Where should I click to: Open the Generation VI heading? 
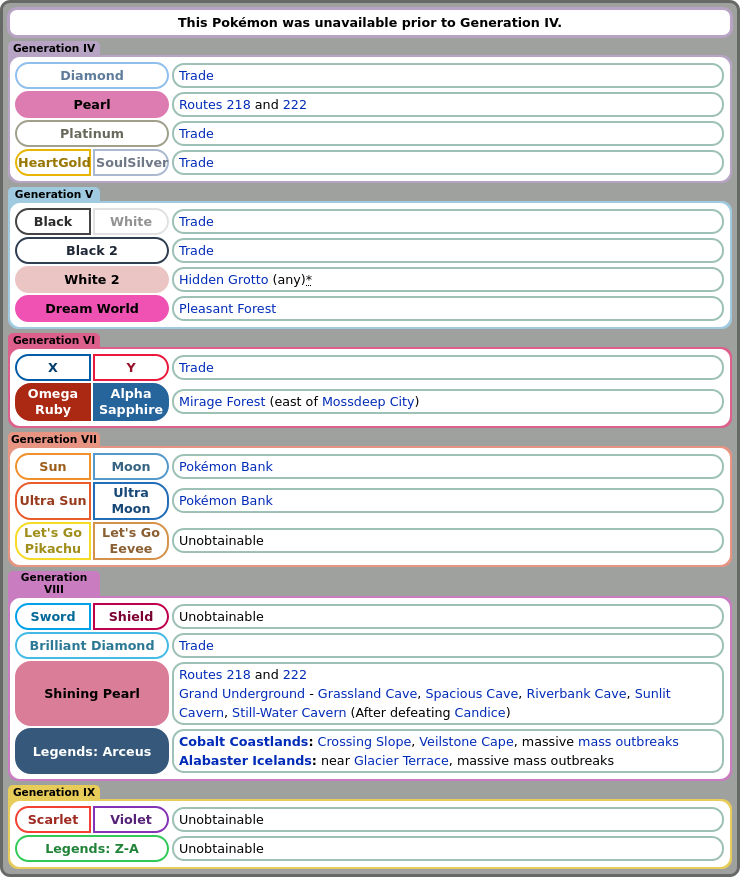pos(54,340)
